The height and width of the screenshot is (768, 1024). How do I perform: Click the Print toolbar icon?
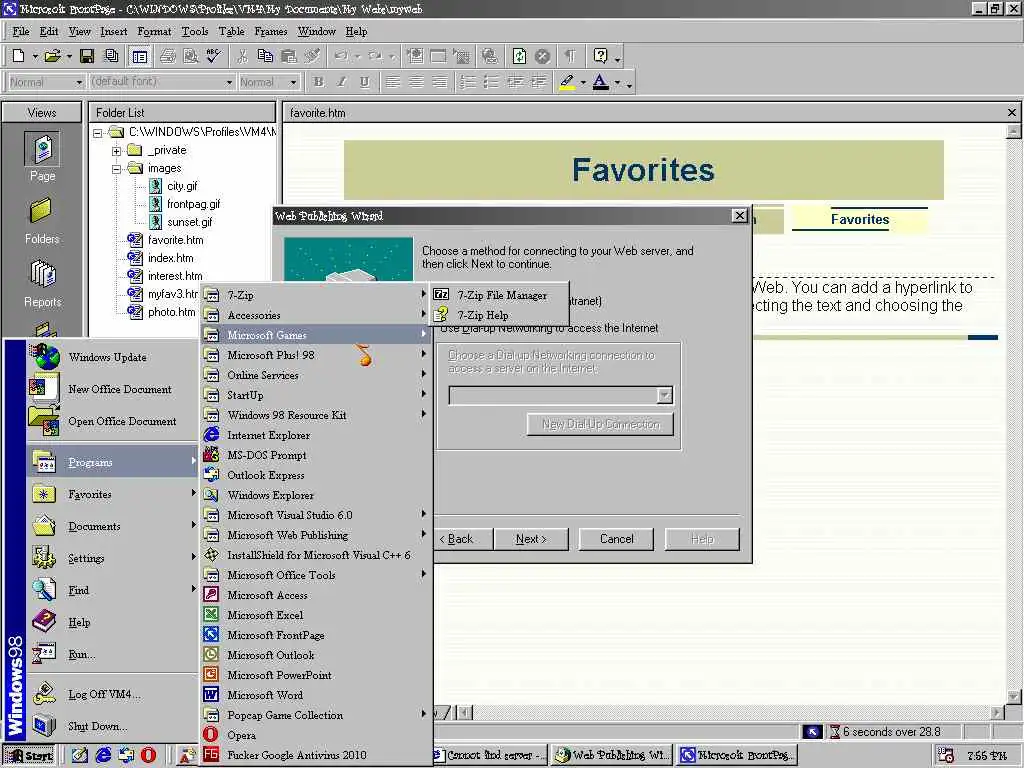point(167,56)
